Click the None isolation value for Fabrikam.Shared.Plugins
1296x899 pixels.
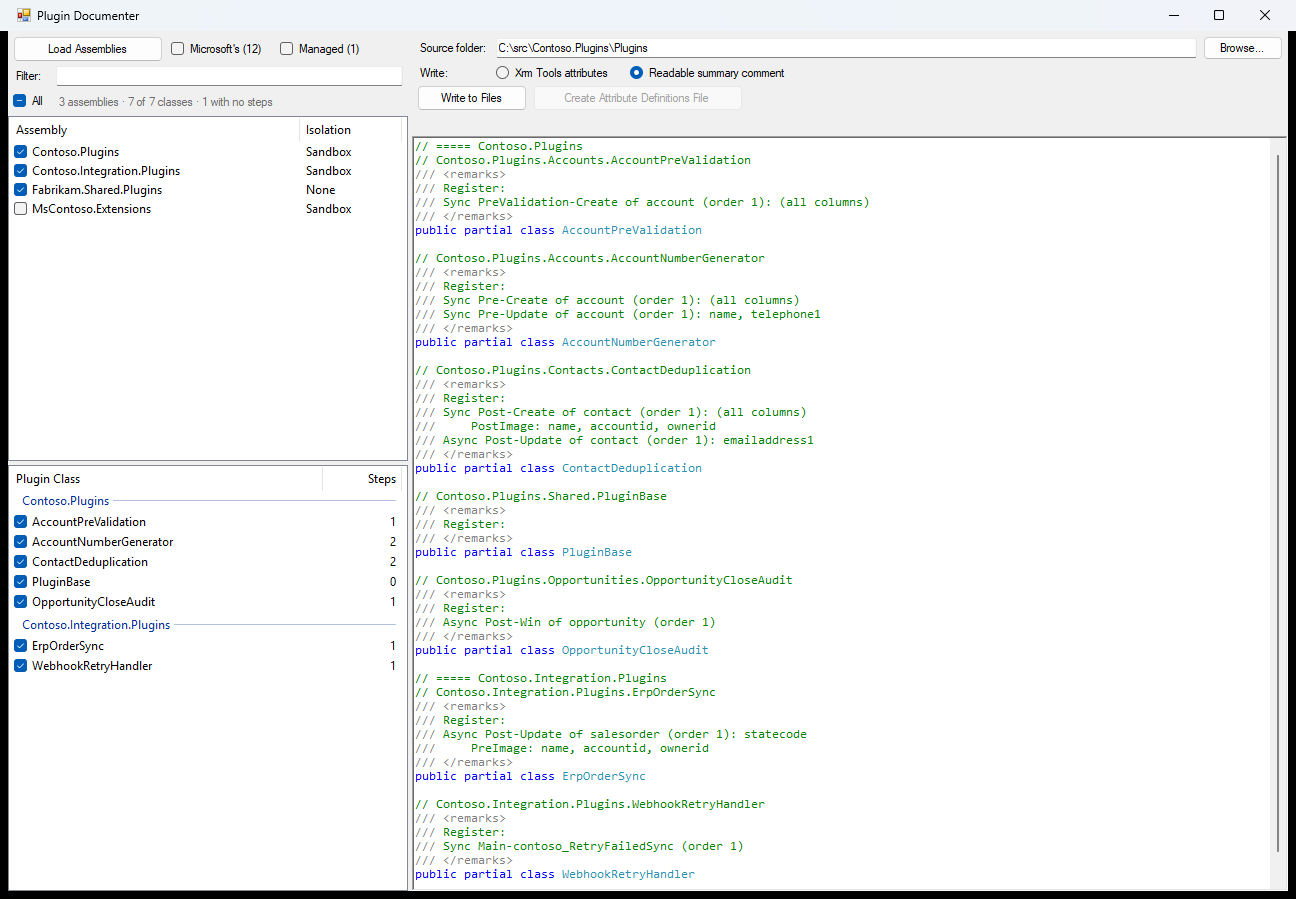click(320, 190)
